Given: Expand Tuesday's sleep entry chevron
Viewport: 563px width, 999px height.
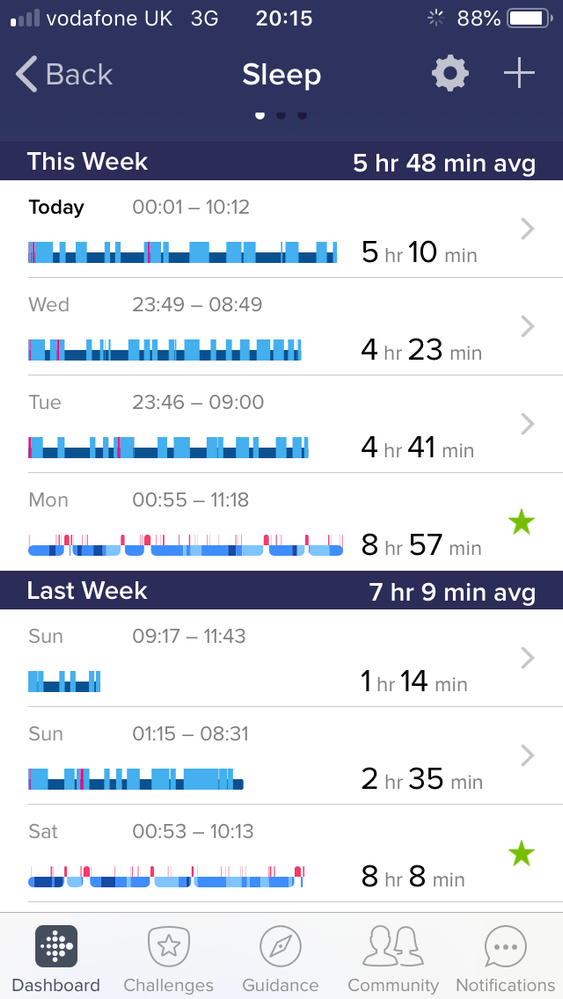Looking at the screenshot, I should click(x=527, y=424).
